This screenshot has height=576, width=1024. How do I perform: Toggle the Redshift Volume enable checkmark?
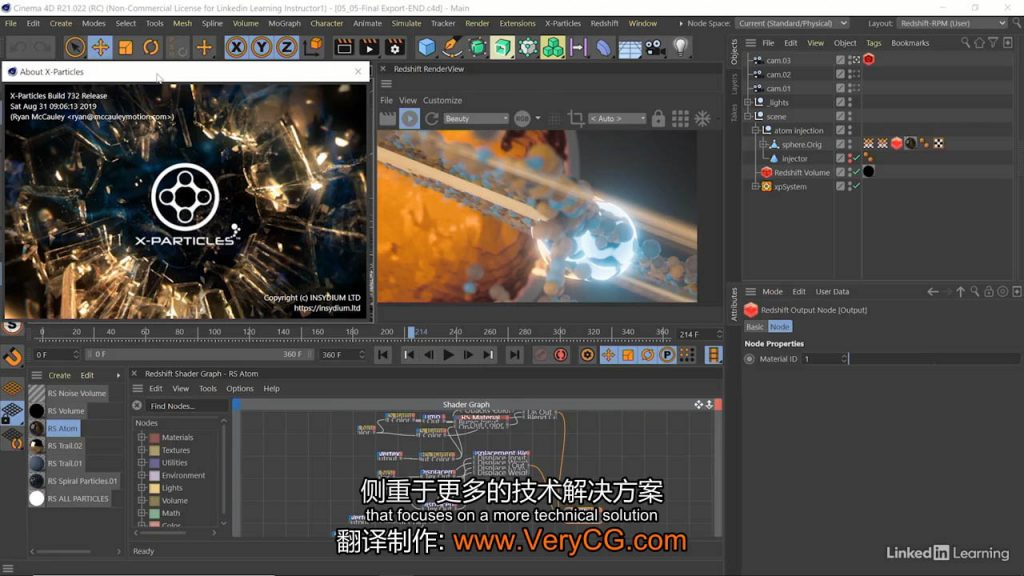click(856, 172)
